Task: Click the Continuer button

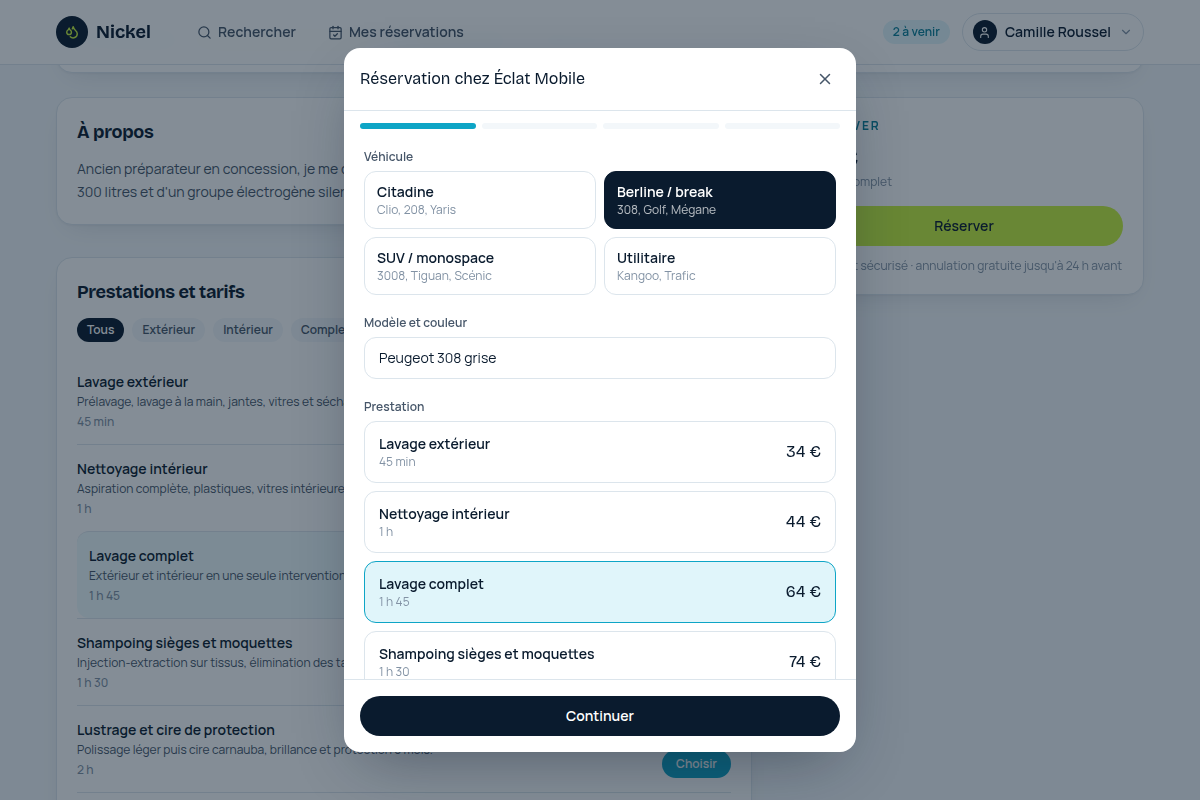Action: (600, 716)
